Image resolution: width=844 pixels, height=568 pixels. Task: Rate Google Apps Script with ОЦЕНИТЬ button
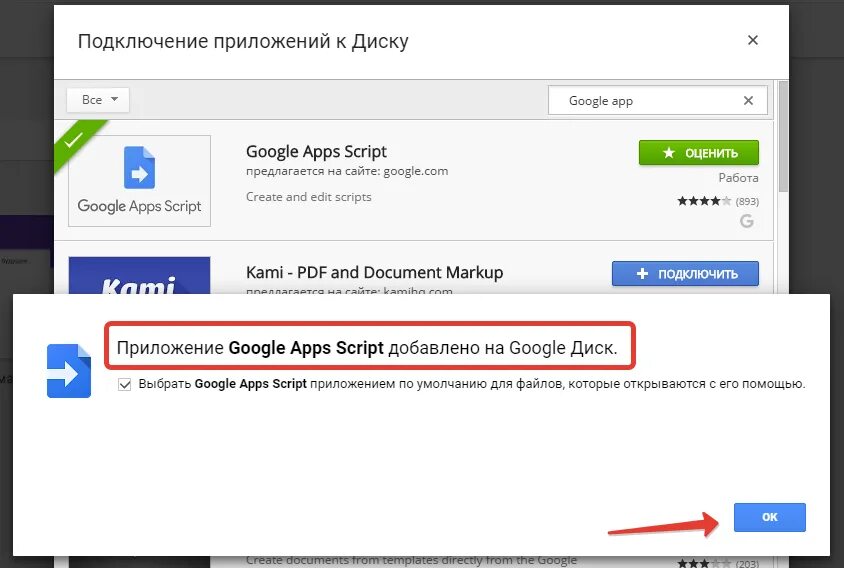pyautogui.click(x=699, y=153)
